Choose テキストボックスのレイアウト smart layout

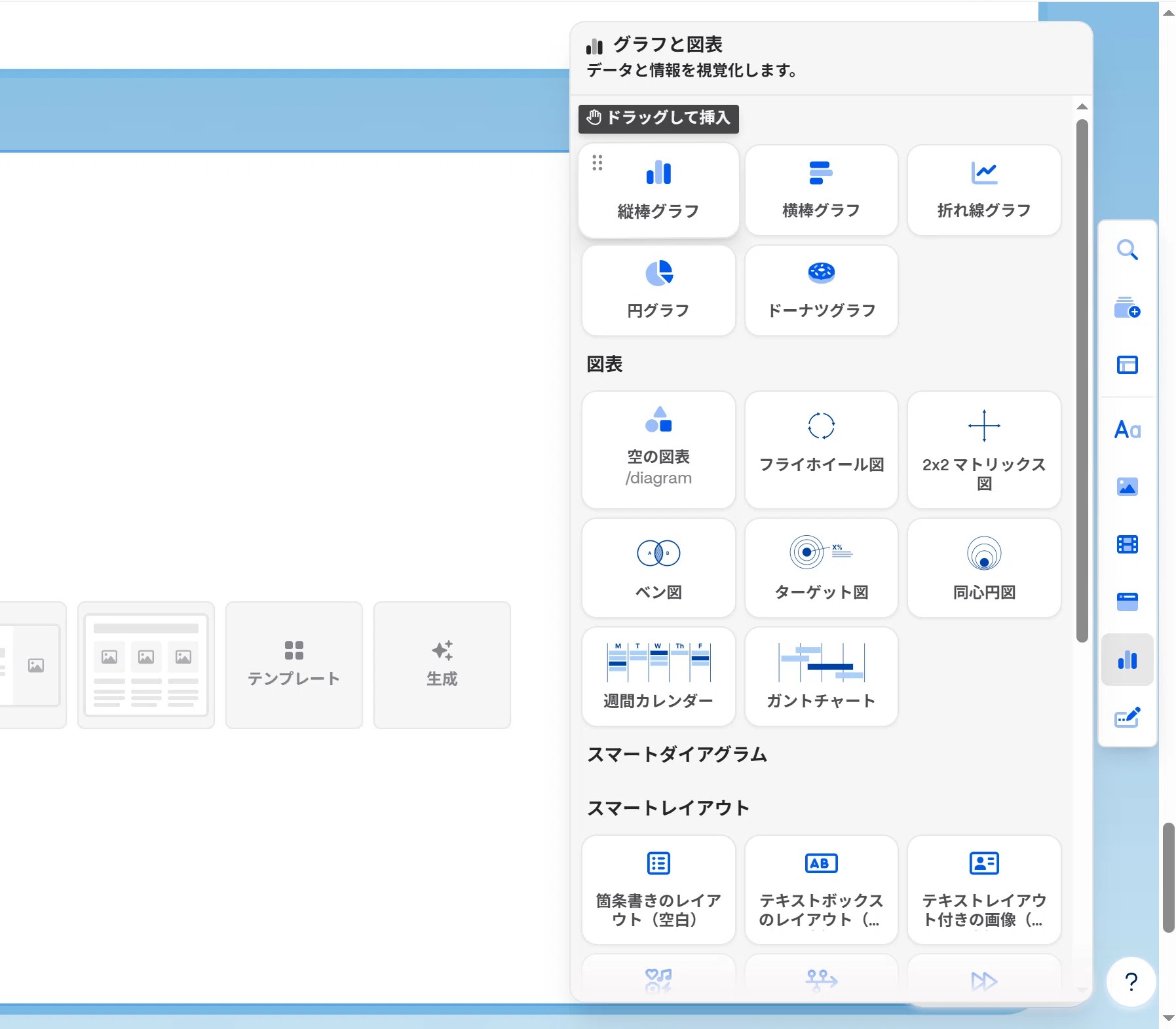821,889
